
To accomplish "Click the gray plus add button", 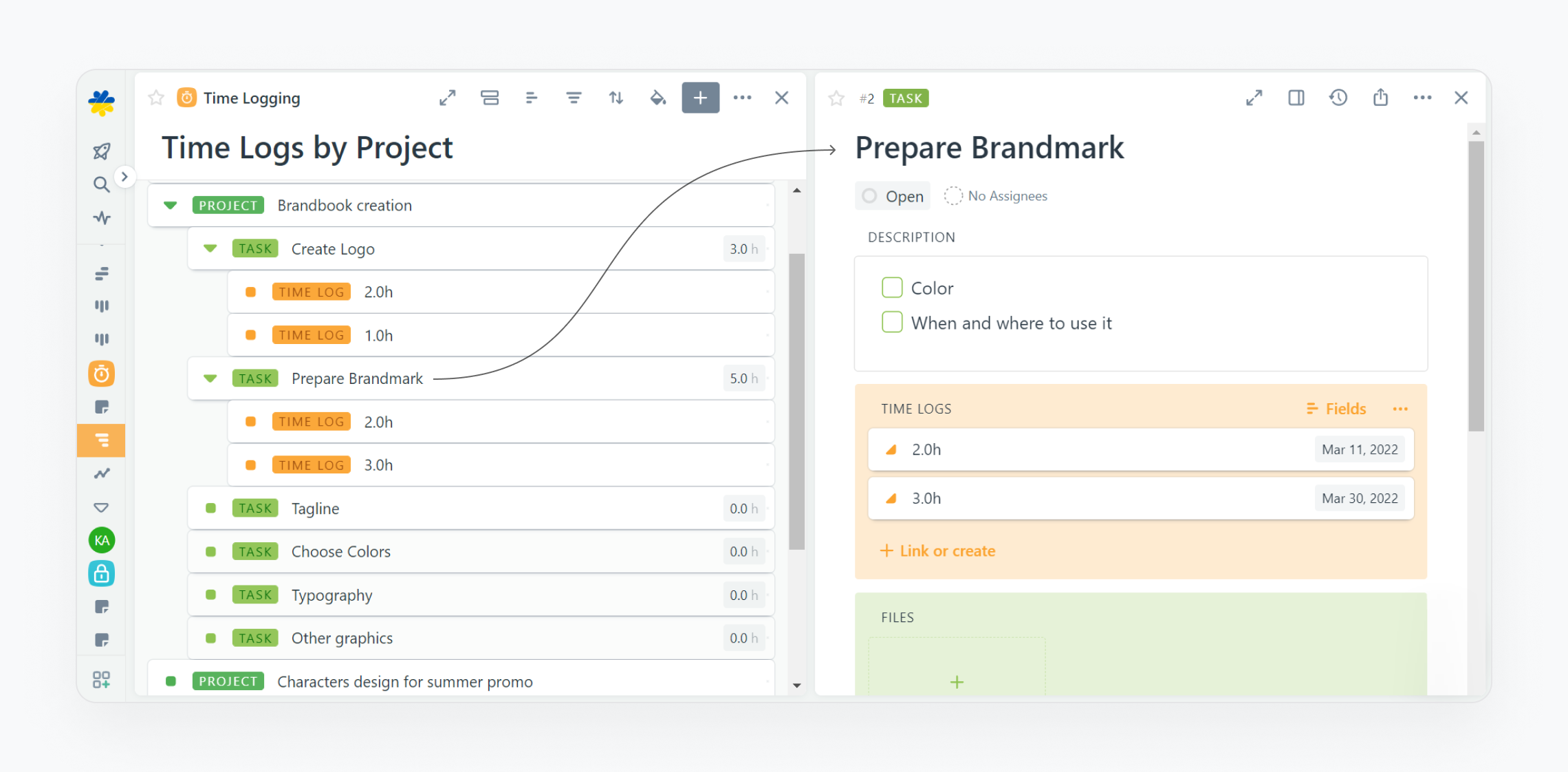I will pos(700,98).
